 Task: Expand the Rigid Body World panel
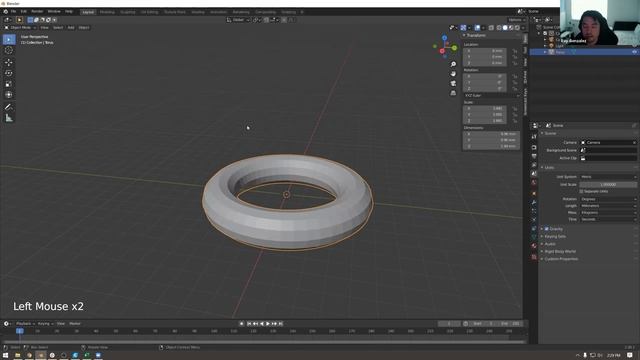pos(559,251)
